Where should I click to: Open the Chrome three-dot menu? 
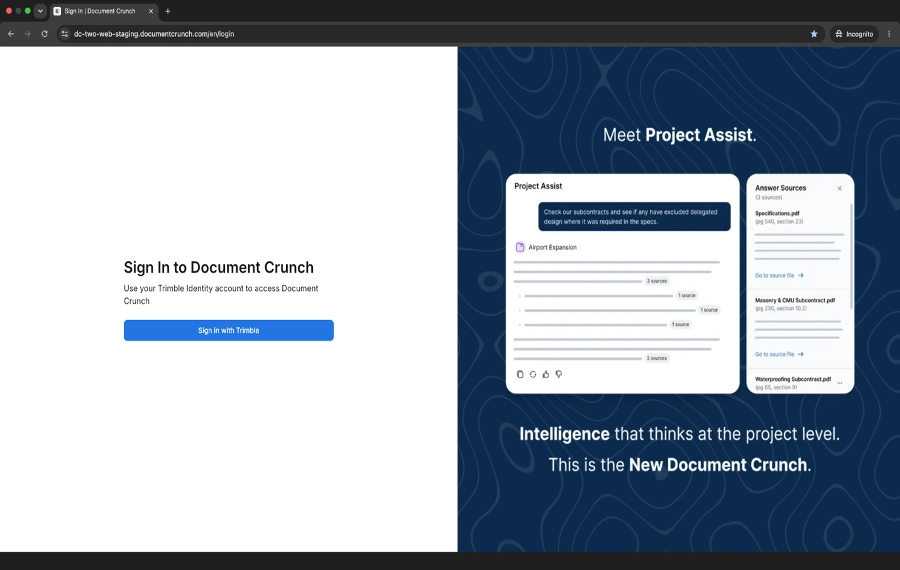[x=889, y=34]
